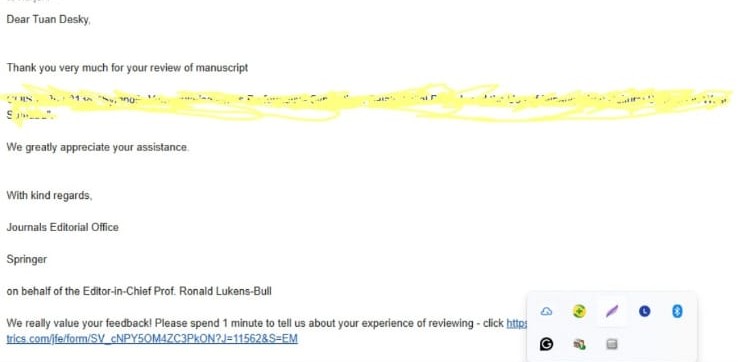The width and height of the screenshot is (738, 362).
Task: Click the gray rectangular device tray icon
Action: coord(612,344)
